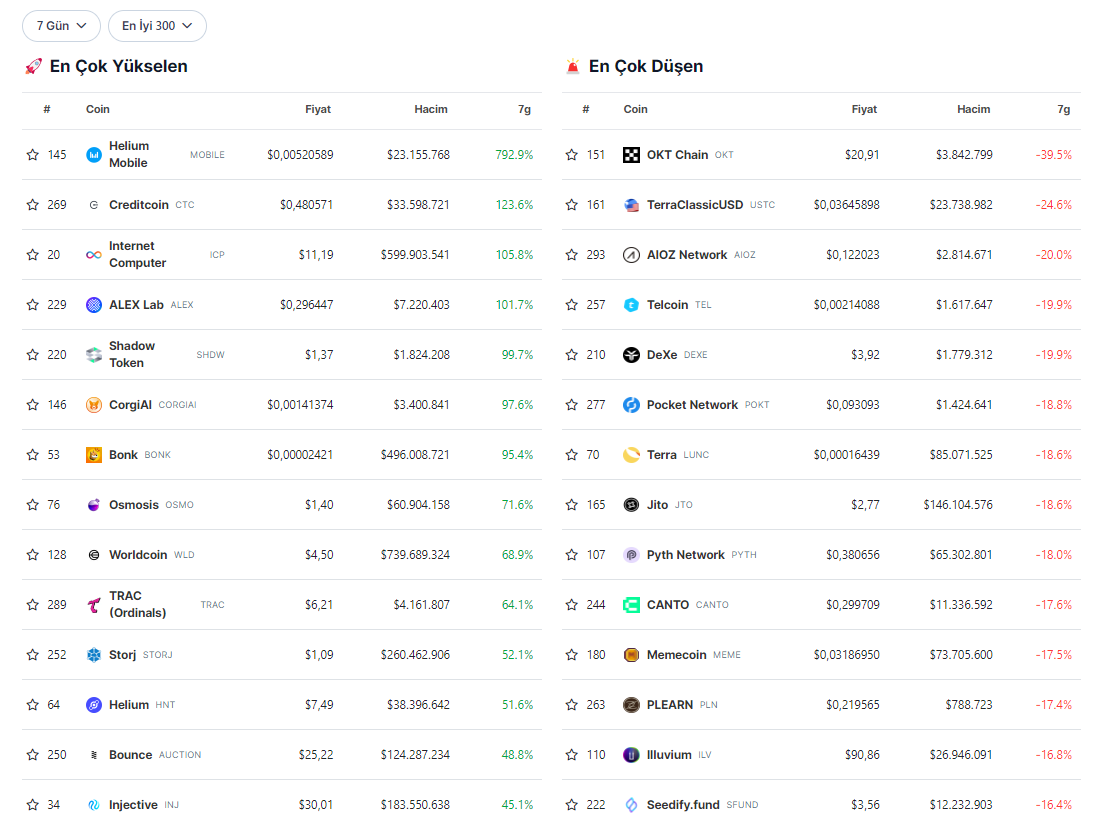The width and height of the screenshot is (1107, 828).
Task: Click the 792.9% gain value for Helium Mobile
Action: pyautogui.click(x=514, y=155)
